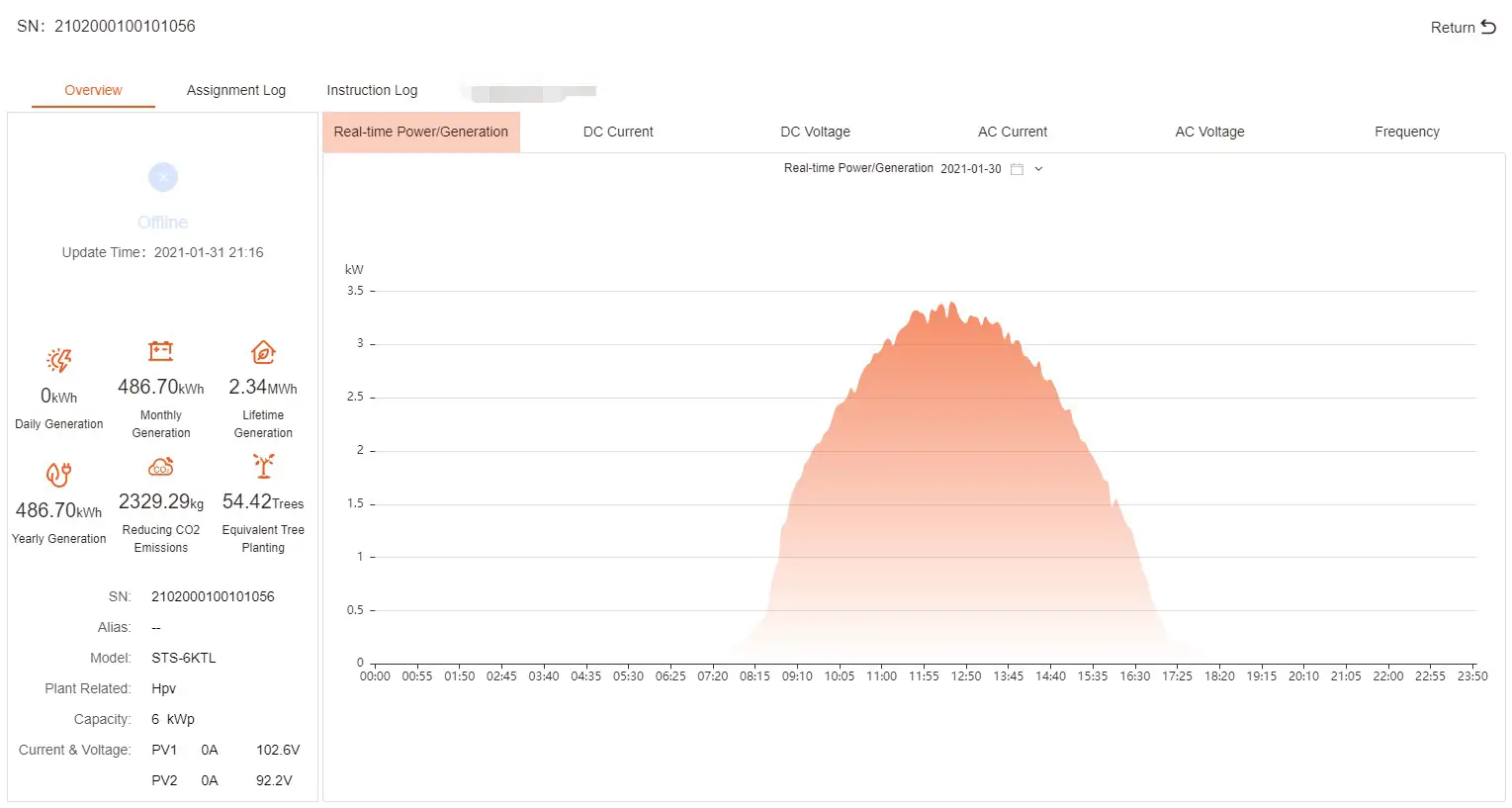Click the 0kWh daily generation value
The image size is (1512, 808).
(x=59, y=396)
